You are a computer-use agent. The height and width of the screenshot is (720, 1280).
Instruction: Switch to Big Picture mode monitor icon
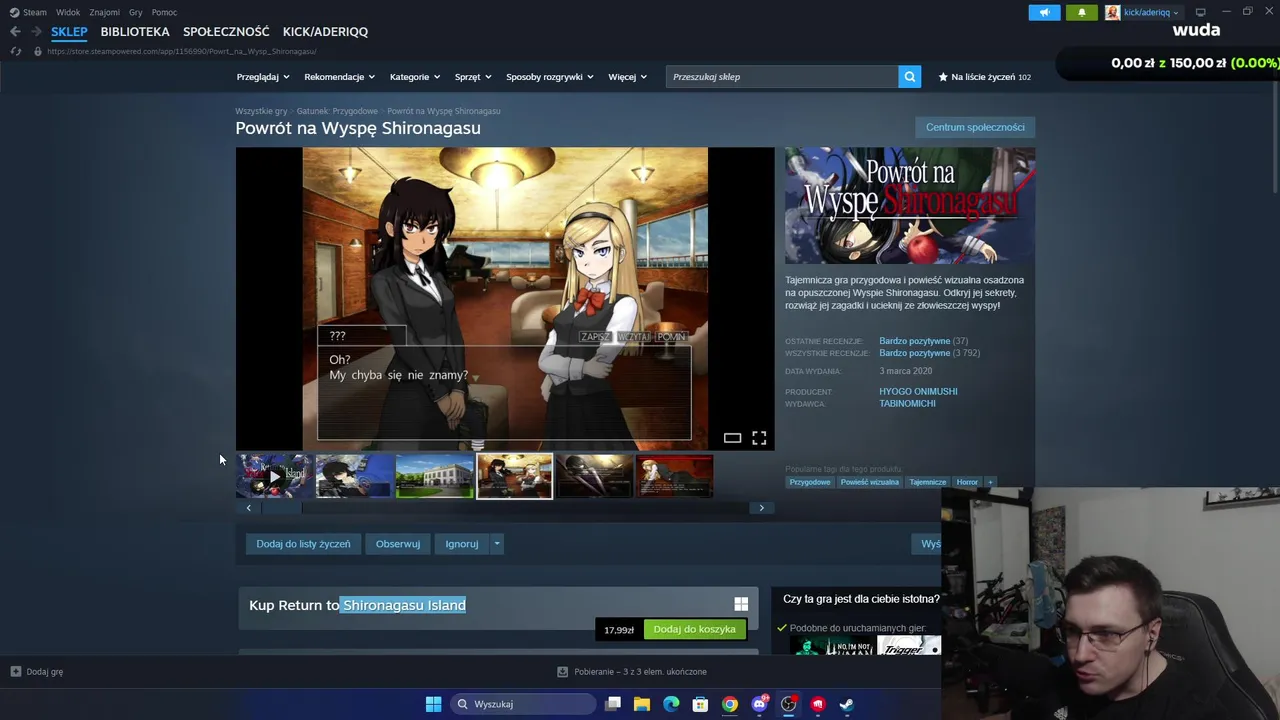(1200, 12)
